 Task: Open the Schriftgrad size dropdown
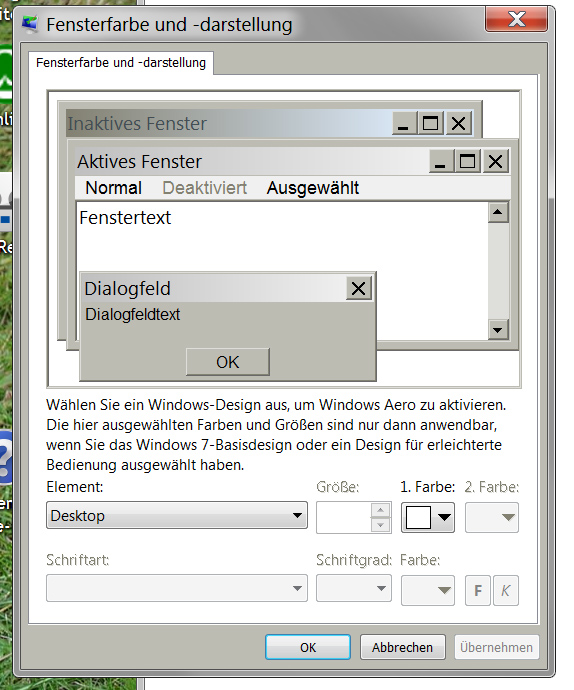354,588
